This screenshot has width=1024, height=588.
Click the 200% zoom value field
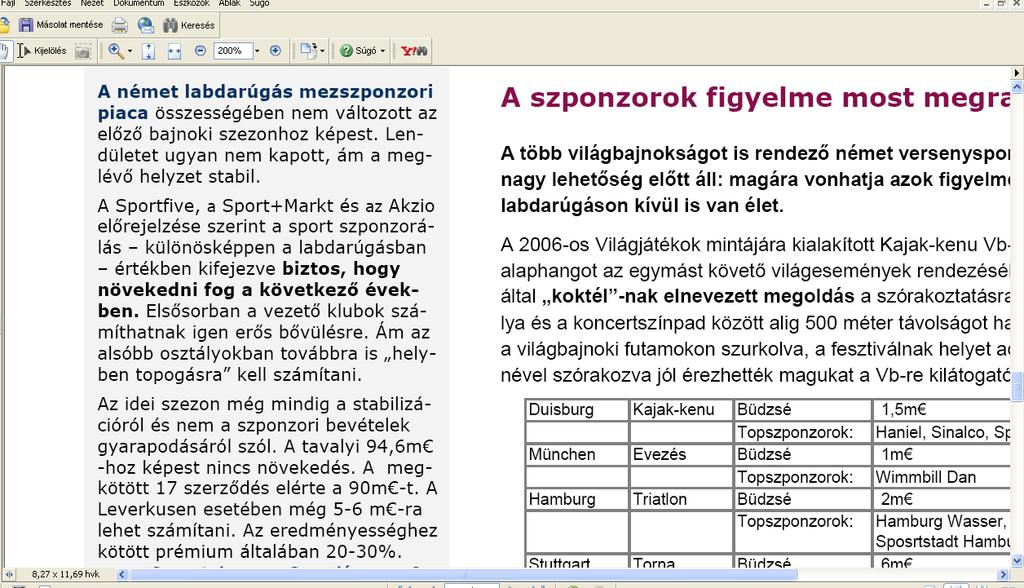[x=232, y=51]
